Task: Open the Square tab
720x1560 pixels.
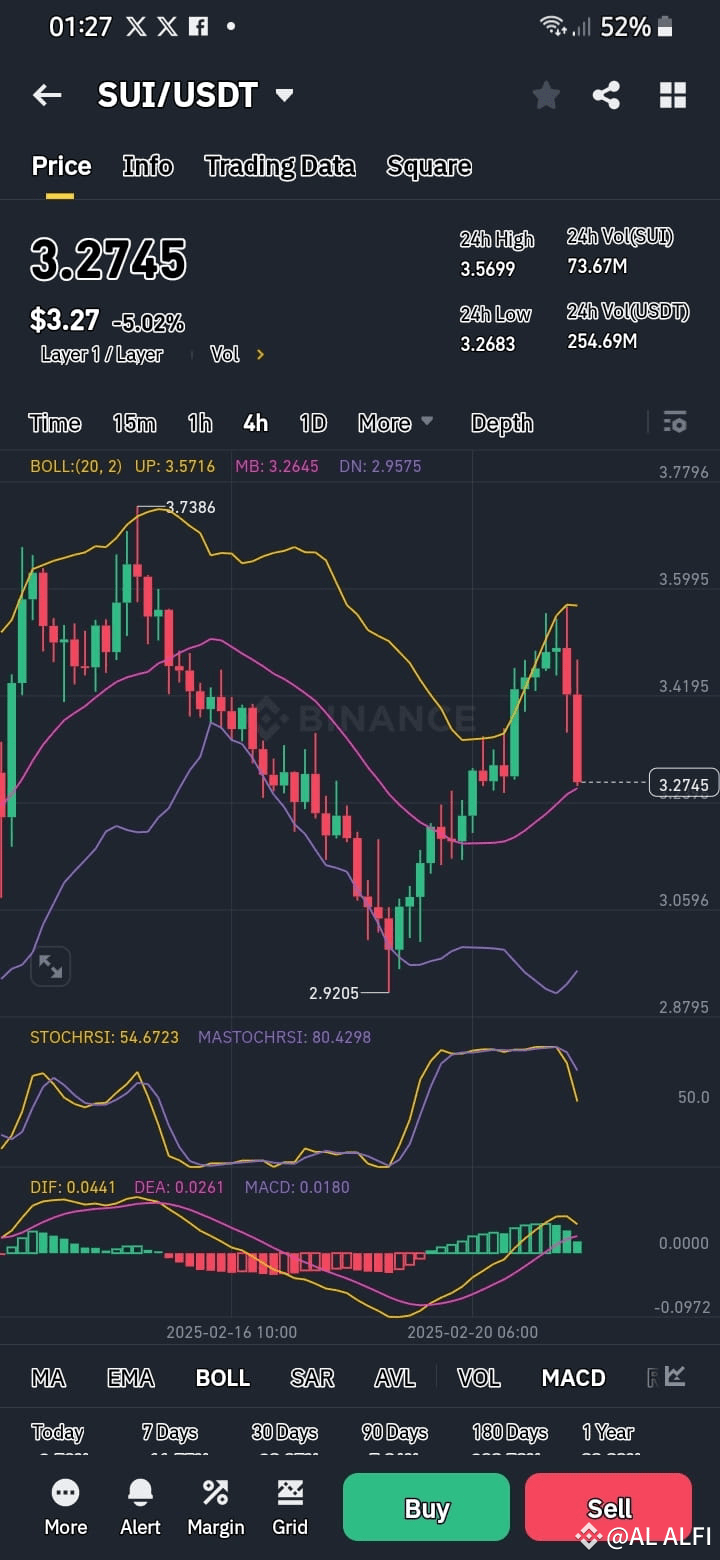Action: point(429,166)
